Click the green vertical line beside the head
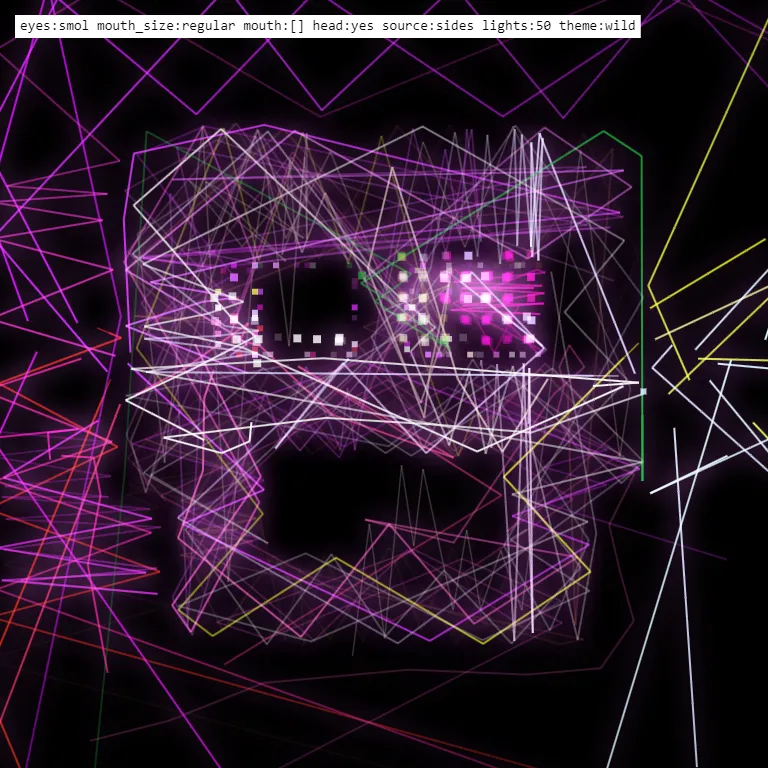Image resolution: width=768 pixels, height=768 pixels. pos(641,320)
